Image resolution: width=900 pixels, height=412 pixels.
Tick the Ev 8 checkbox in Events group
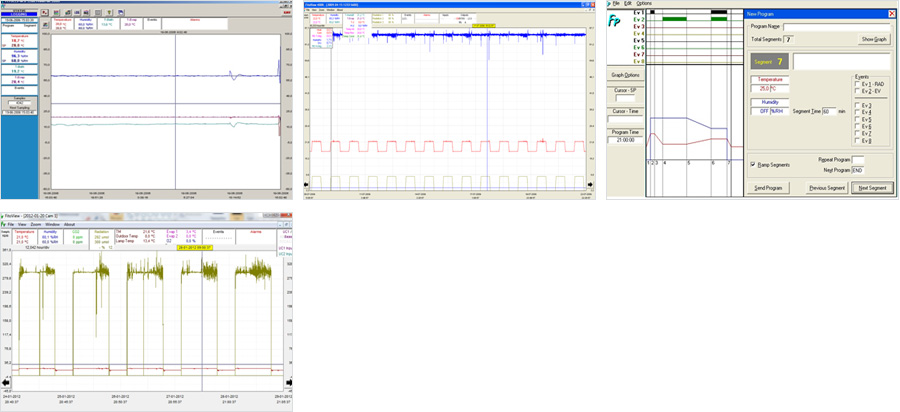pyautogui.click(x=857, y=141)
